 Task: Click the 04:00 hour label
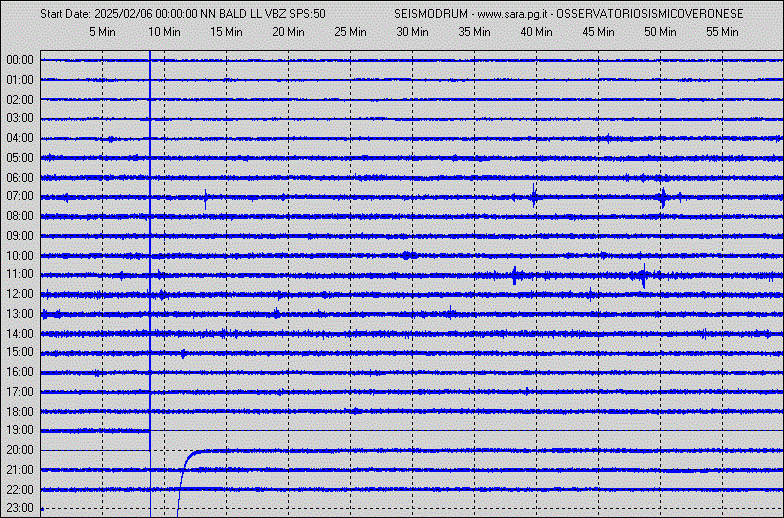(20, 138)
